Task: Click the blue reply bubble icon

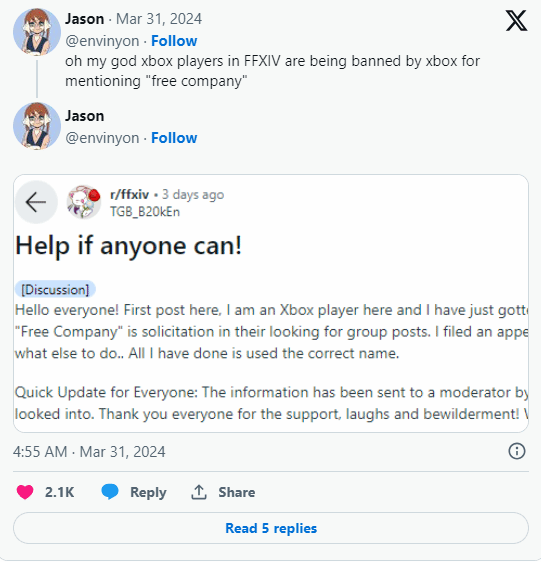Action: point(110,492)
